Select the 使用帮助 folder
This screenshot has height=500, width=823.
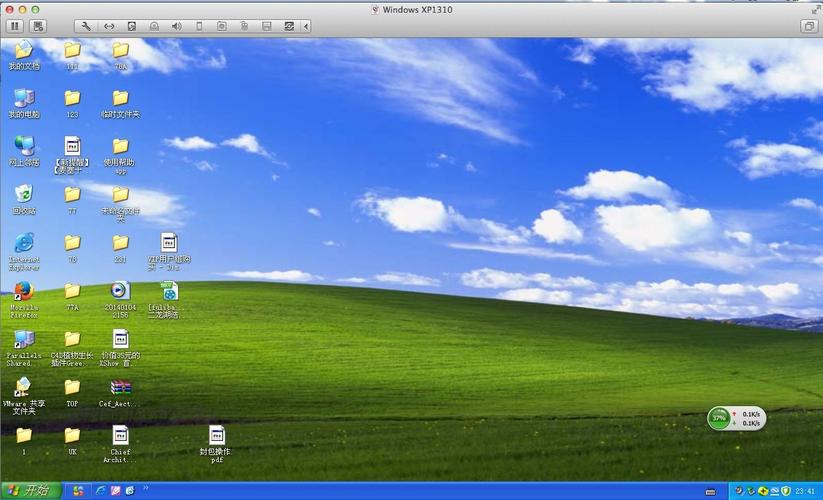click(121, 155)
